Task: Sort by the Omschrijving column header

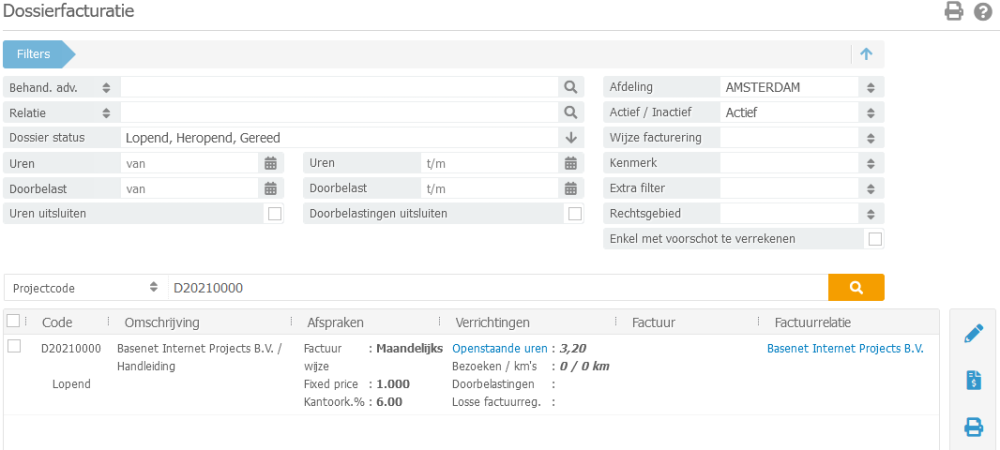Action: [162, 322]
